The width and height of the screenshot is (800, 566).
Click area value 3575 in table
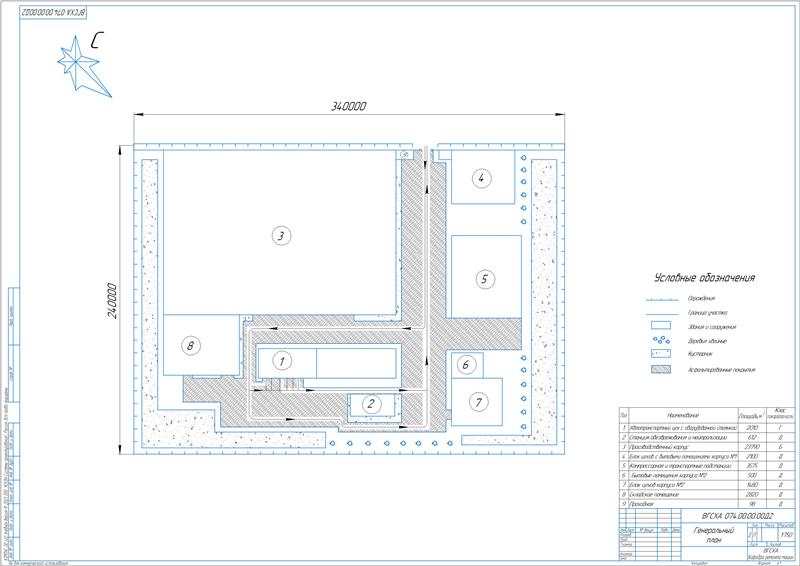752,466
